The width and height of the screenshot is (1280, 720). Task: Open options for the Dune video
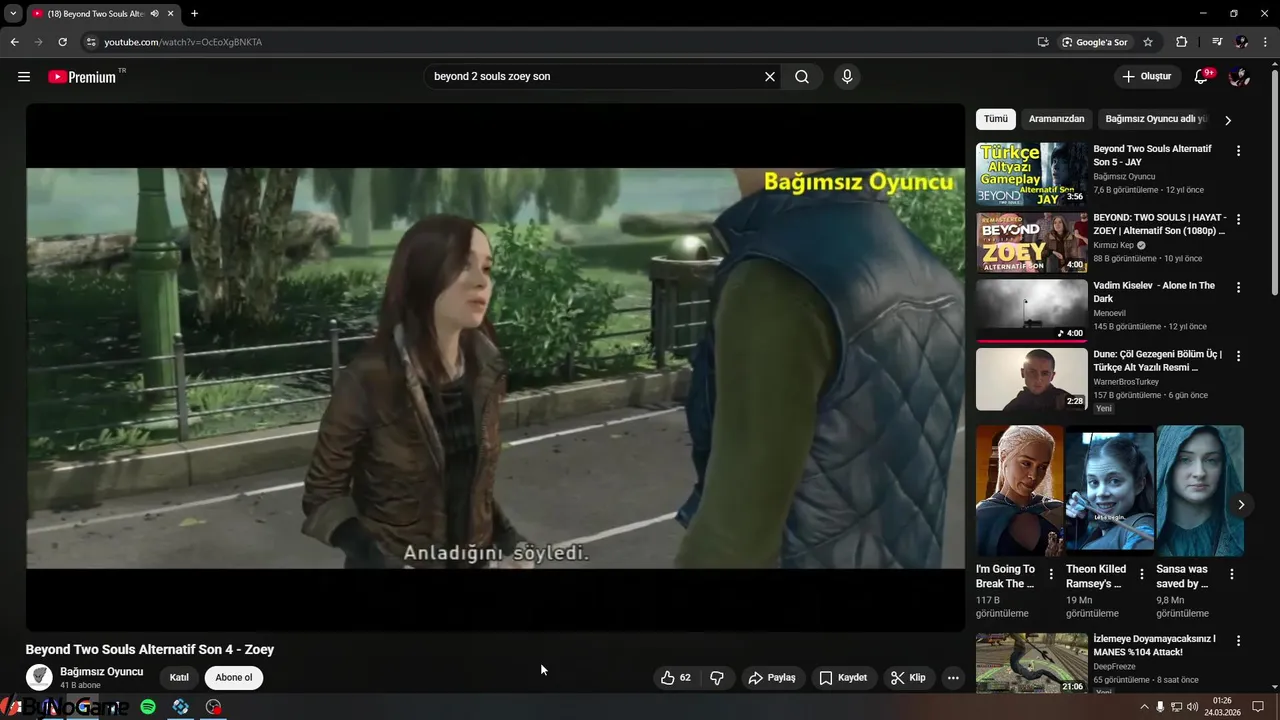click(1238, 356)
